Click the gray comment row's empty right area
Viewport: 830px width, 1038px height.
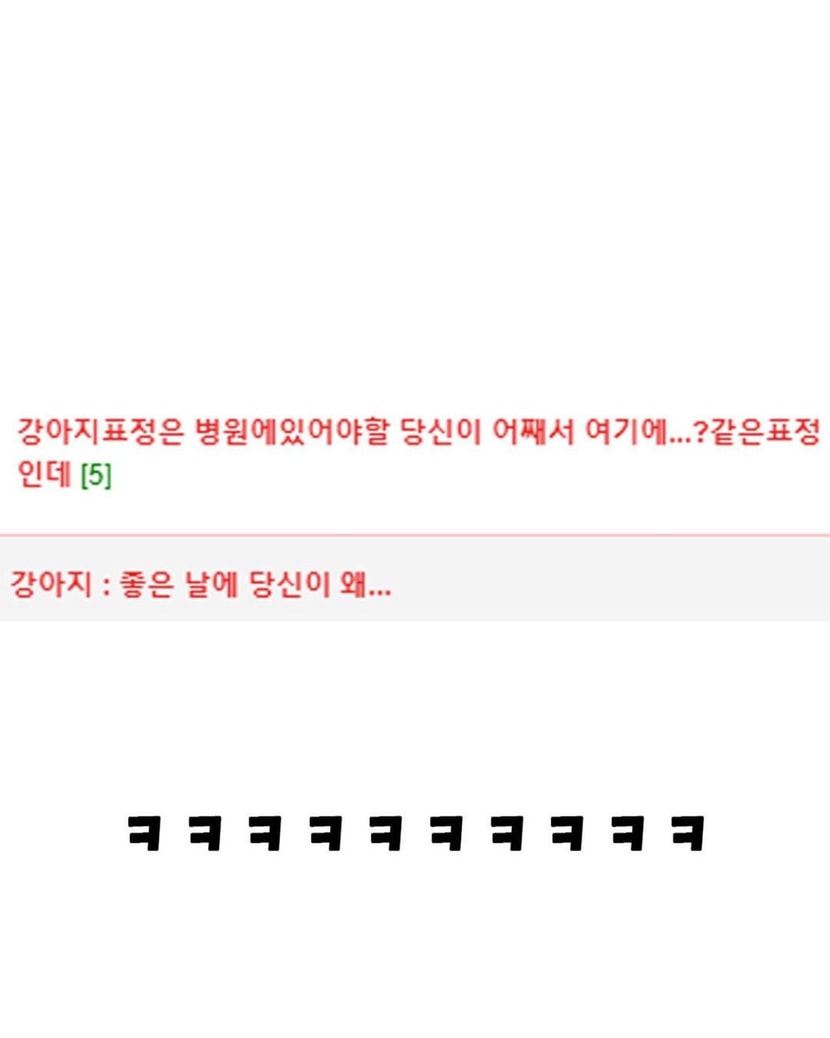(x=609, y=579)
